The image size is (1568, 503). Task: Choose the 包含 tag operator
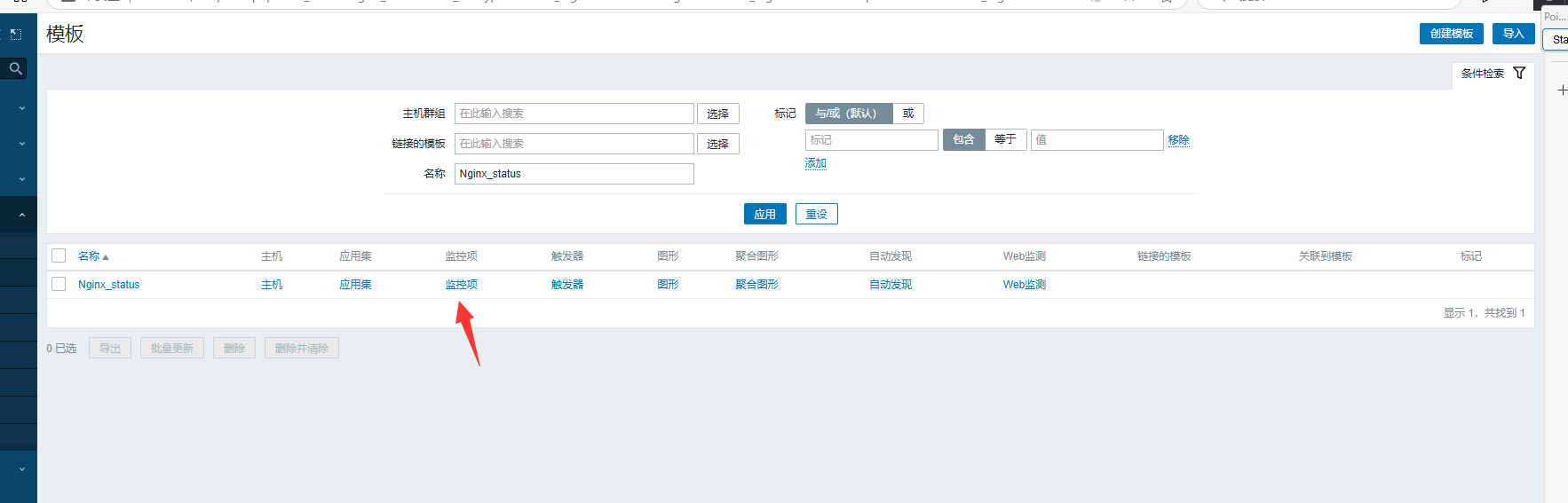coord(963,139)
